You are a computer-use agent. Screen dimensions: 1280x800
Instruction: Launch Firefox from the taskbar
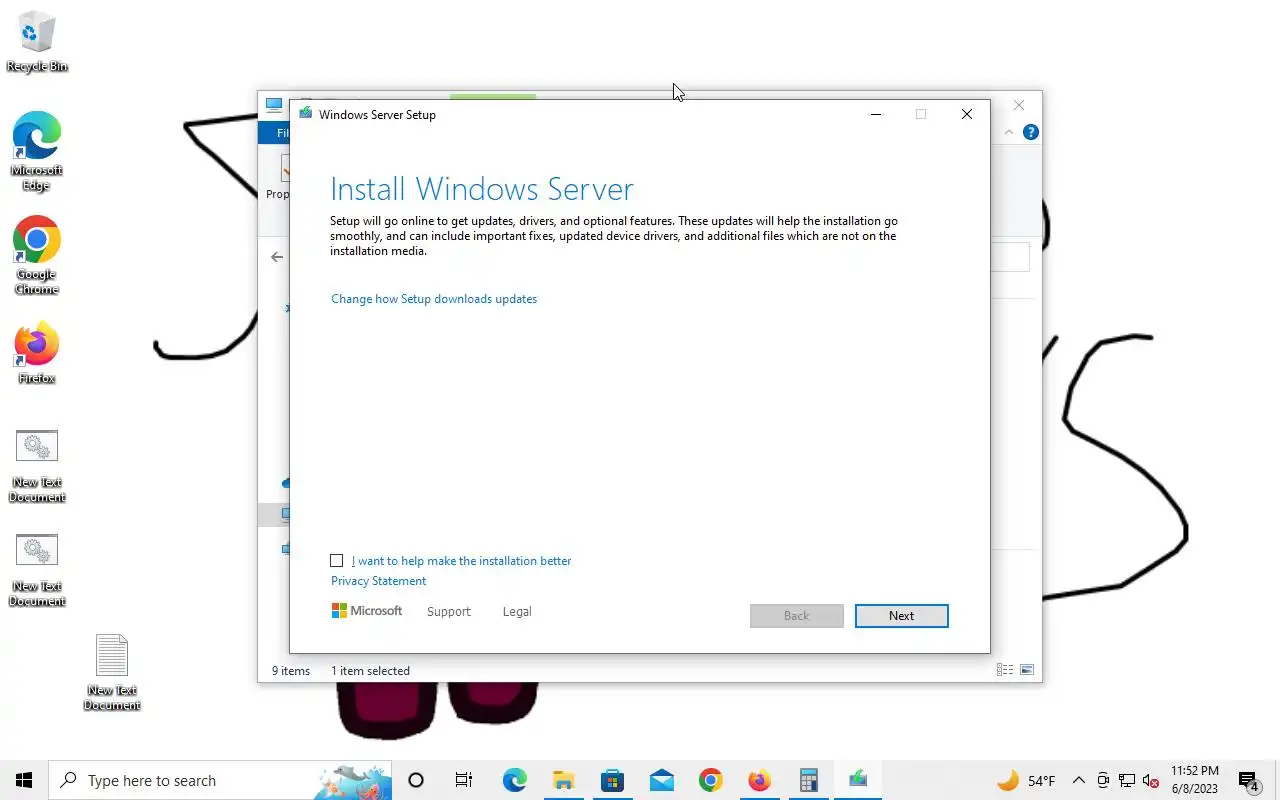[759, 780]
